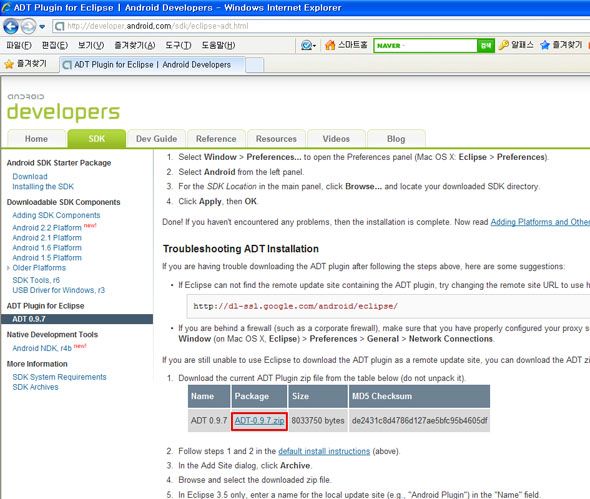
Task: Expand the Older Platforms triangle
Action: click(8, 268)
